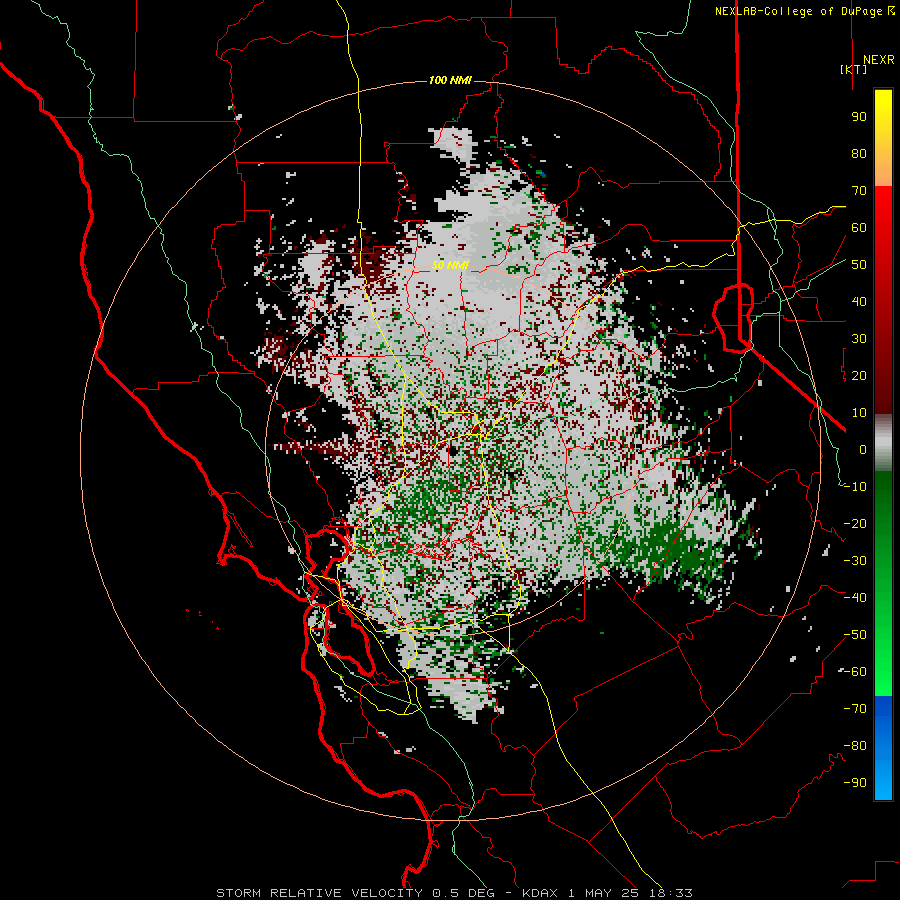Click the 60 value on the velocity scale

(859, 228)
